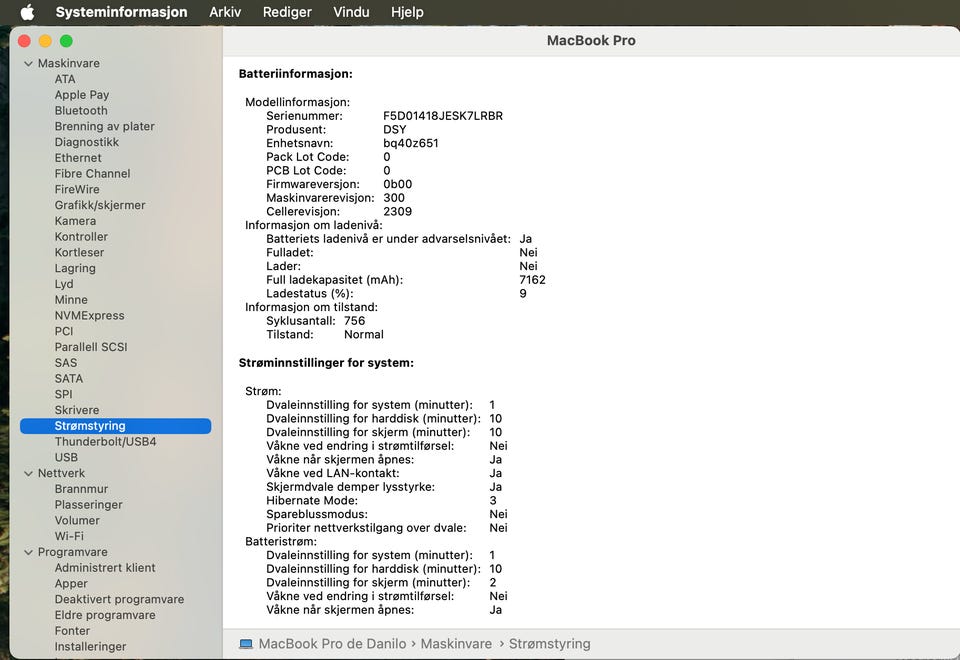This screenshot has height=660, width=960.
Task: Click the serial number F5D01418JESK7LRBR
Action: click(443, 116)
